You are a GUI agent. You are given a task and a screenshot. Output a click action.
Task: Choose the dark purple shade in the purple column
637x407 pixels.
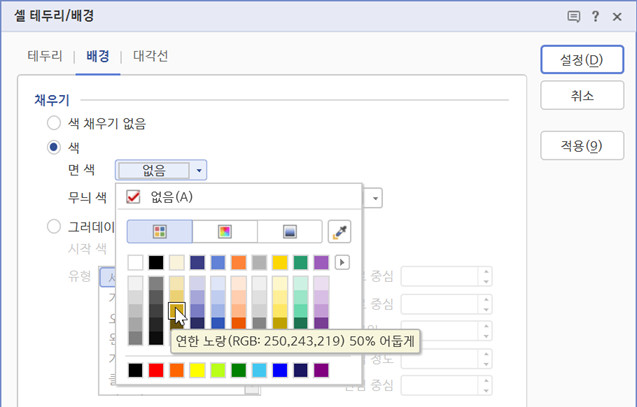coord(321,323)
